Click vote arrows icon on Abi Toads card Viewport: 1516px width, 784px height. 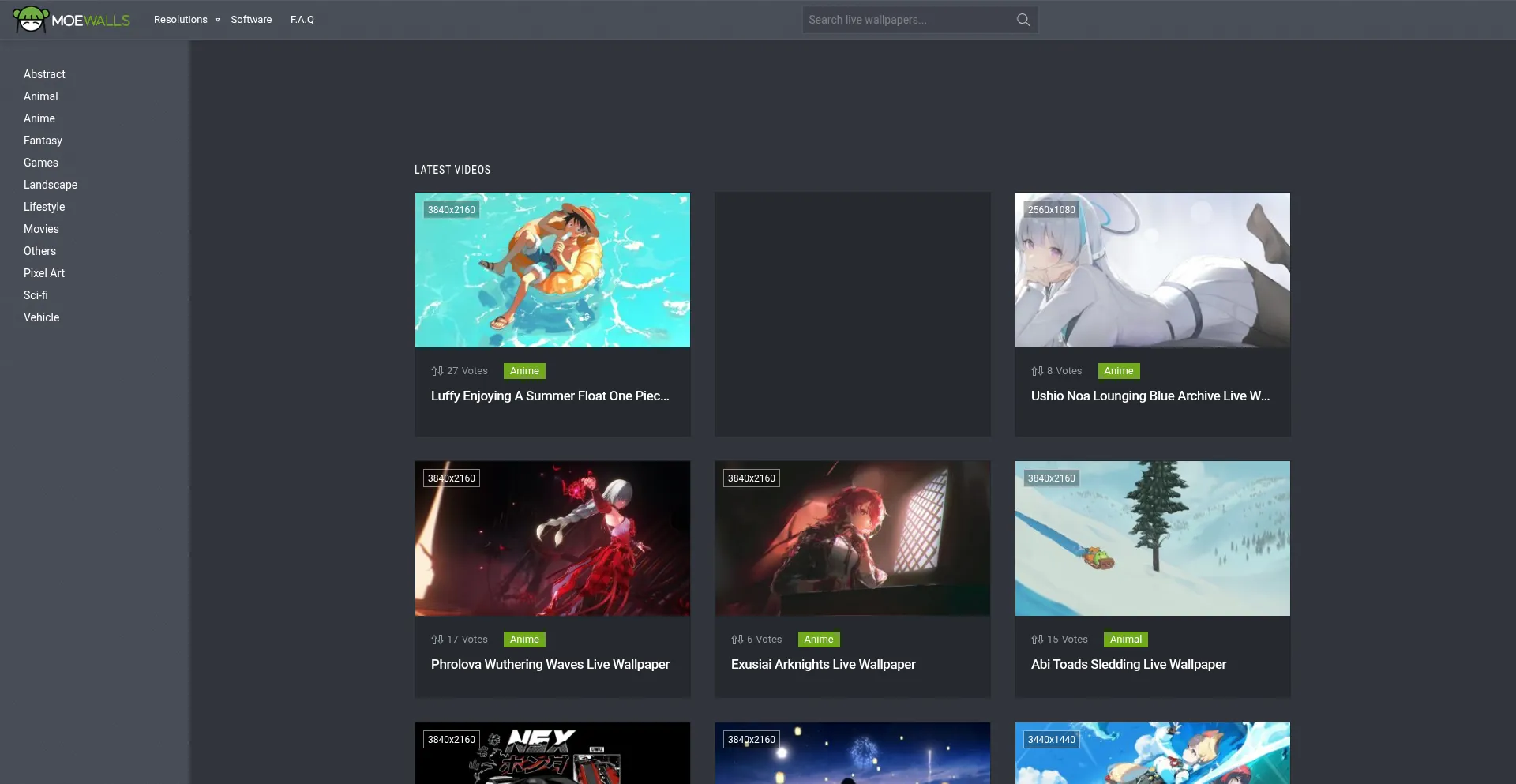tap(1037, 640)
